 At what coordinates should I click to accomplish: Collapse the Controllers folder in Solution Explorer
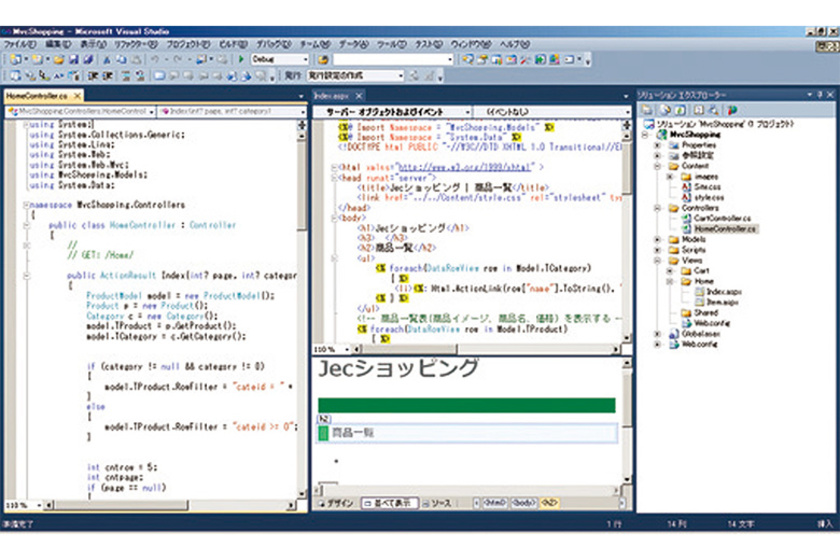click(x=658, y=208)
